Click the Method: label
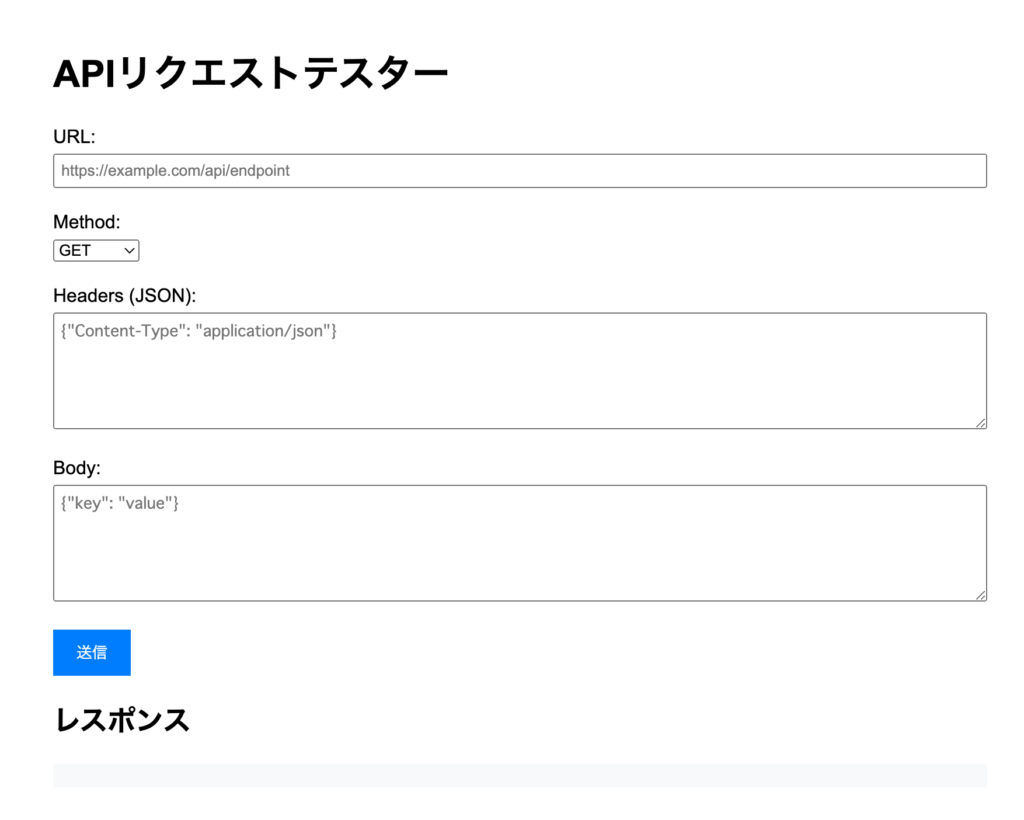1024x820 pixels. (x=86, y=221)
